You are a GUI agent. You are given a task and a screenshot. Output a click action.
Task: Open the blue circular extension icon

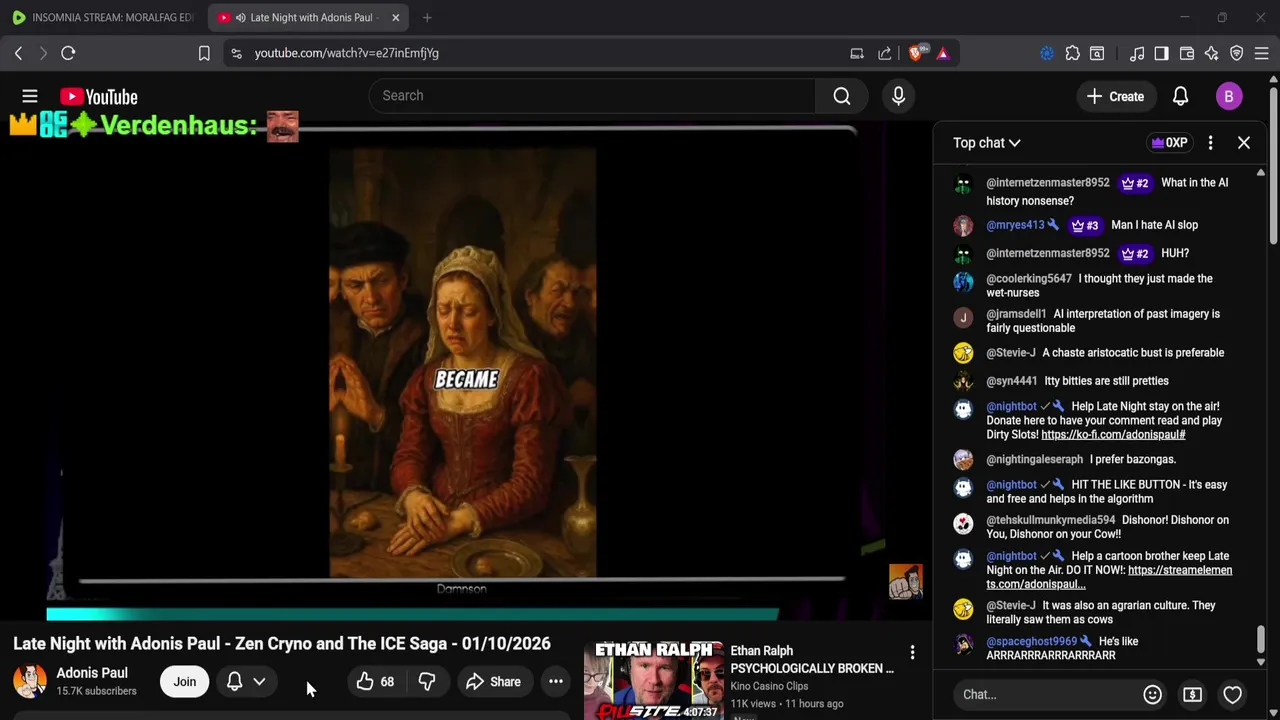(x=1047, y=53)
